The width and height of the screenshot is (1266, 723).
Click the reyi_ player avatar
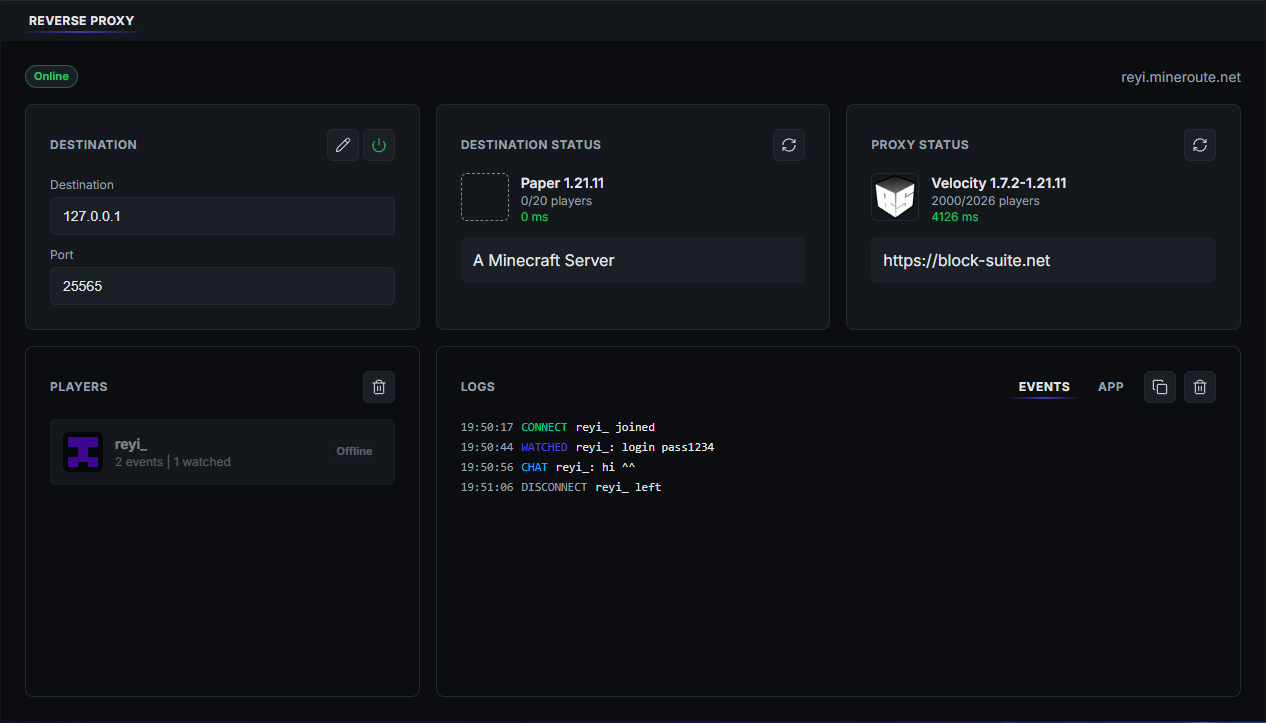point(83,452)
